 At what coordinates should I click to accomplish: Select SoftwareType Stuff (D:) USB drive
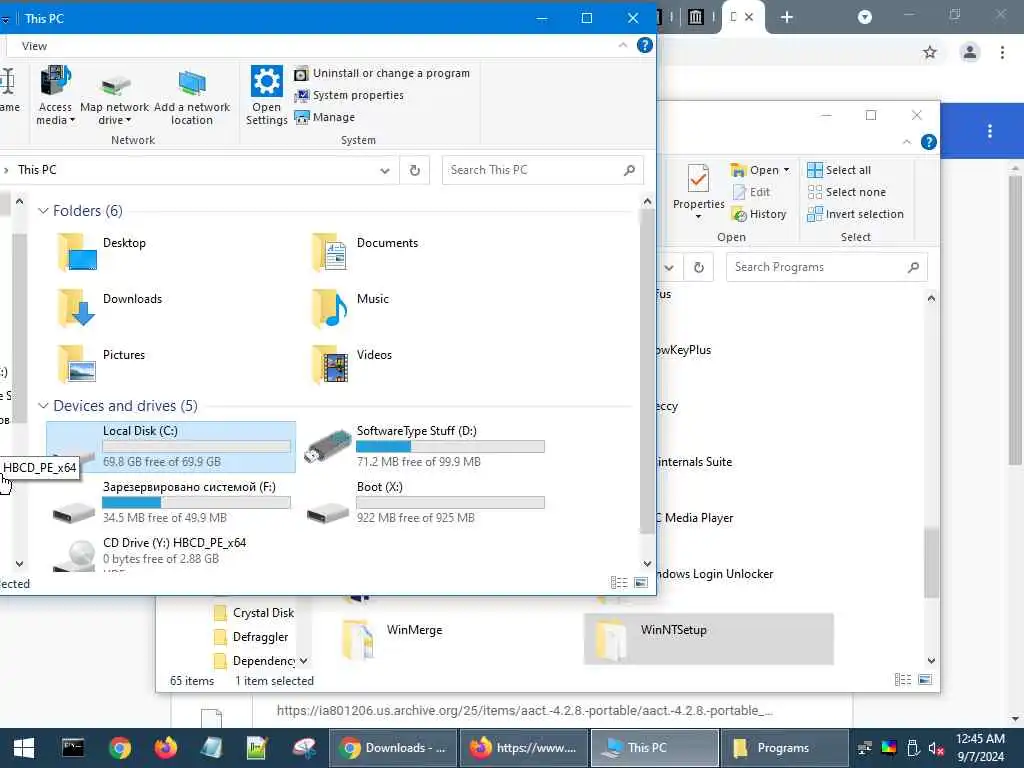pos(424,447)
